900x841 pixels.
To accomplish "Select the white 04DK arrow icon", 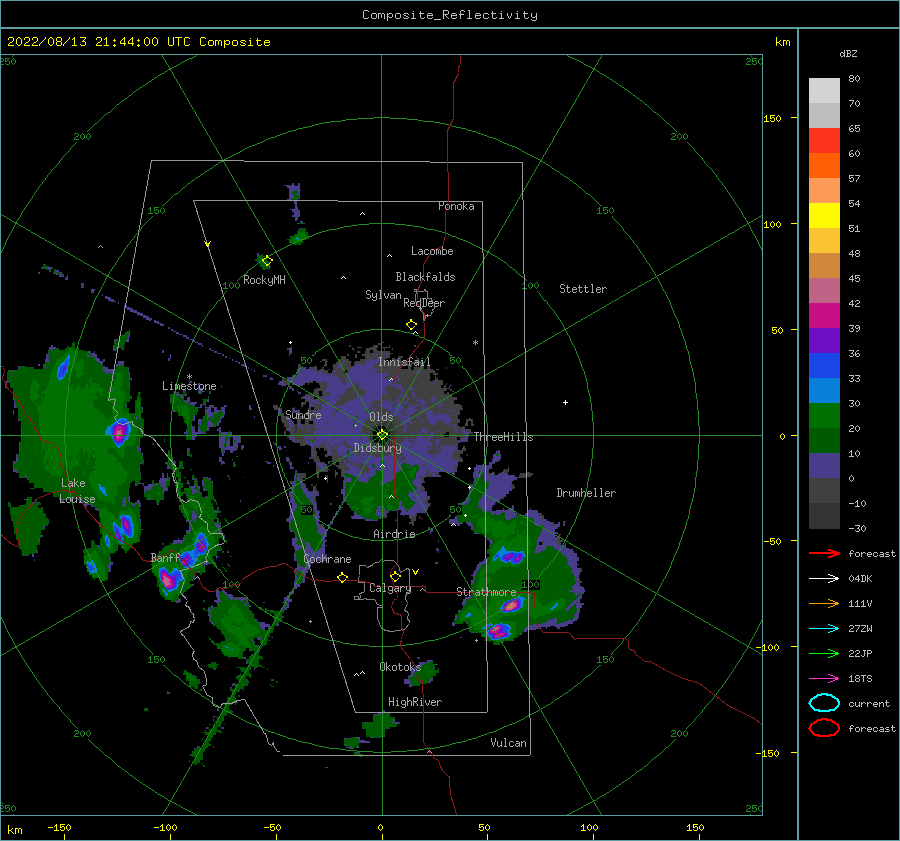I will [824, 579].
